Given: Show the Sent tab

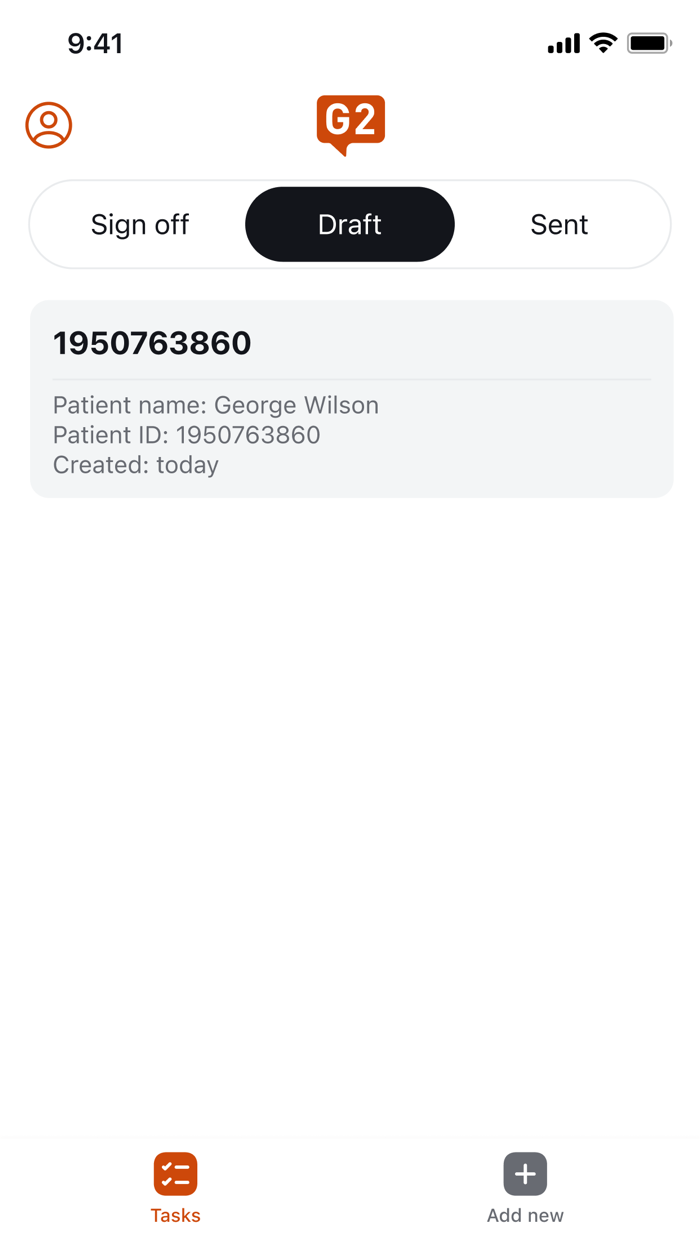Looking at the screenshot, I should point(559,225).
